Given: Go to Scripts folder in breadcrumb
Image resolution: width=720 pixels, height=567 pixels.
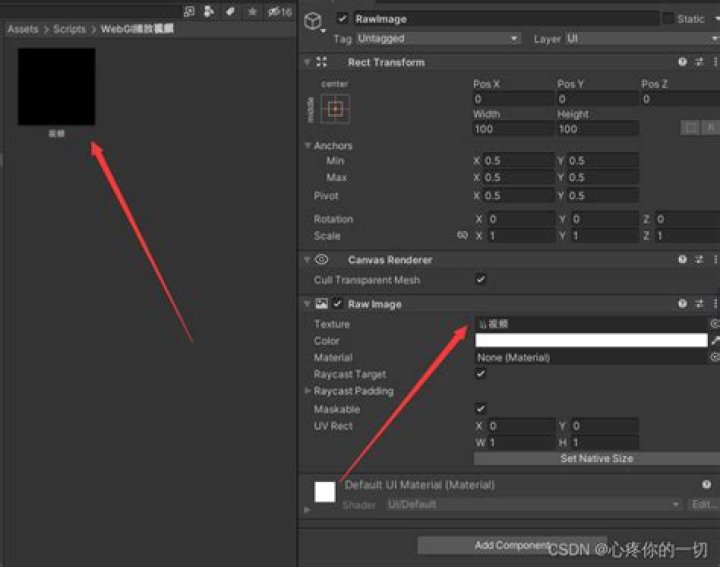Looking at the screenshot, I should point(69,29).
